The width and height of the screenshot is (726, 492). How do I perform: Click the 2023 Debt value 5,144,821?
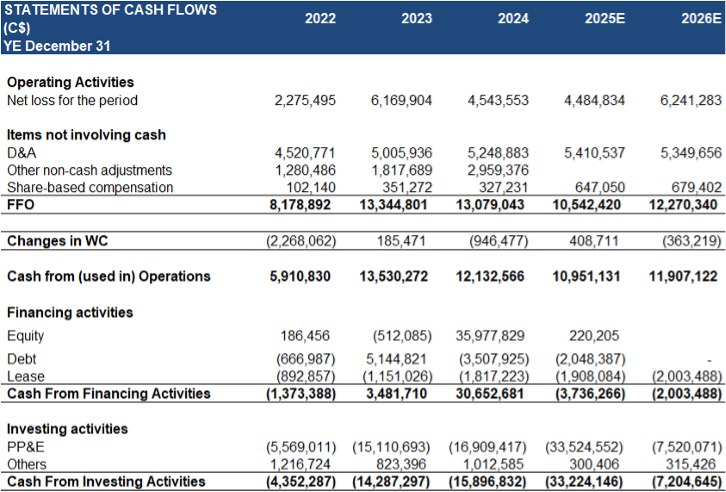click(x=401, y=358)
